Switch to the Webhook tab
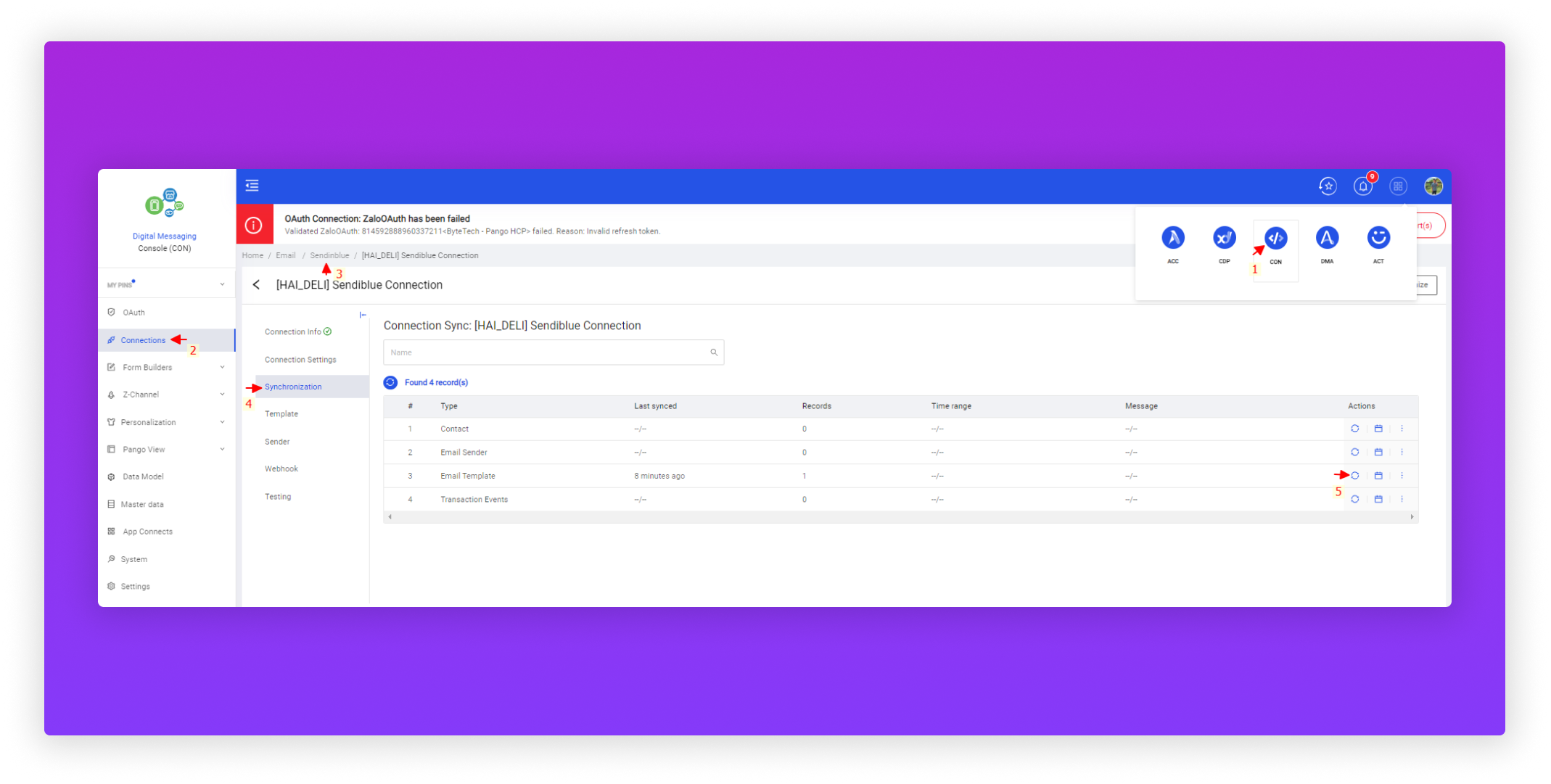 [281, 469]
